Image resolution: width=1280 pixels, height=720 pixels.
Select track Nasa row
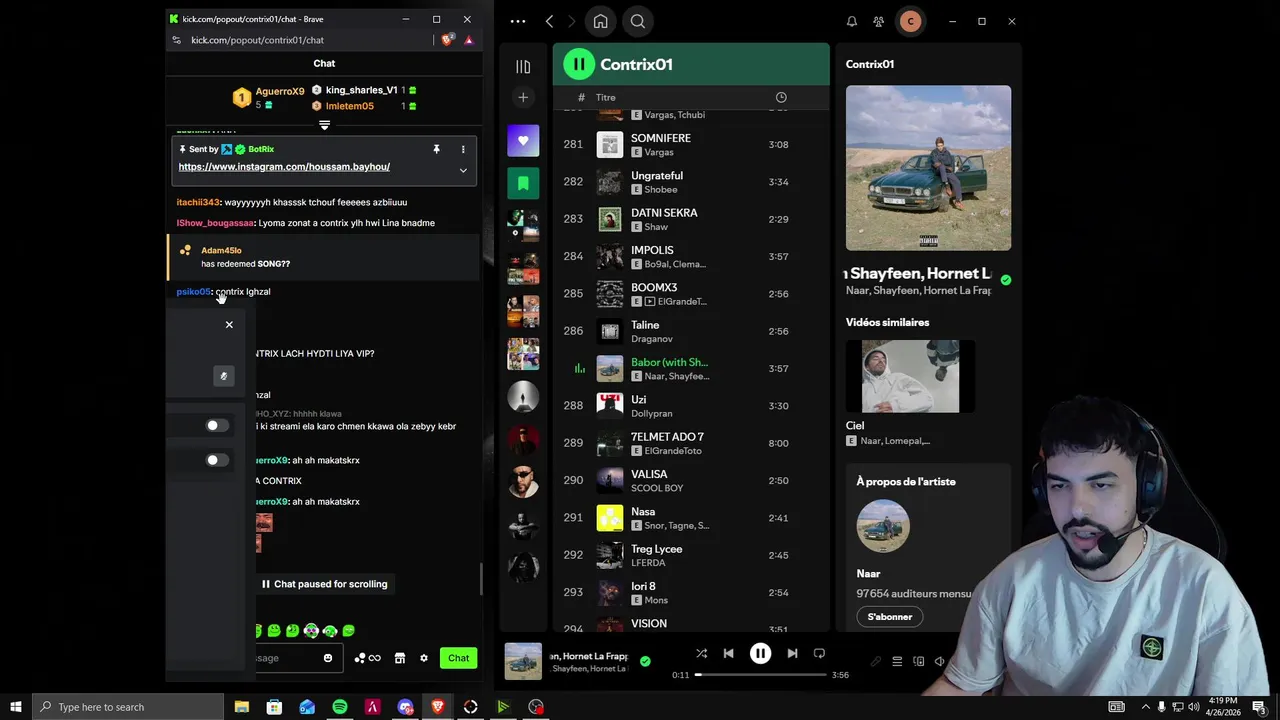pyautogui.click(x=691, y=518)
